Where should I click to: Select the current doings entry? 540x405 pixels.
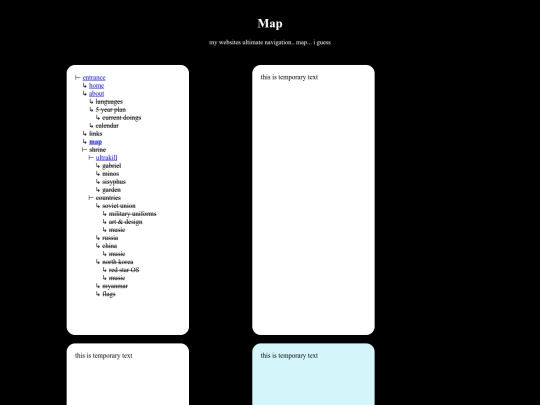click(x=122, y=118)
